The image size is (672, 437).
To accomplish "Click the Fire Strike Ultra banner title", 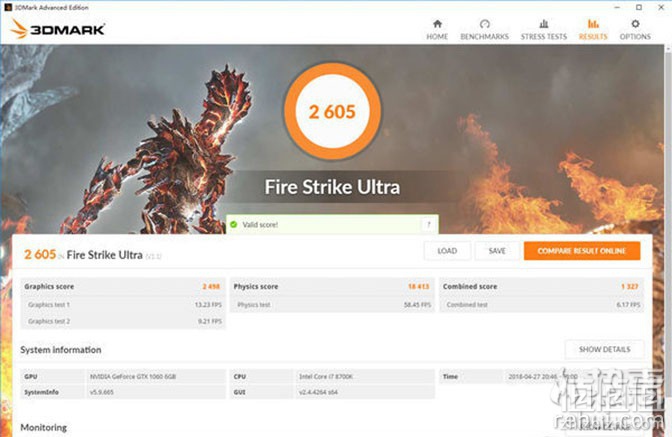I will 332,187.
